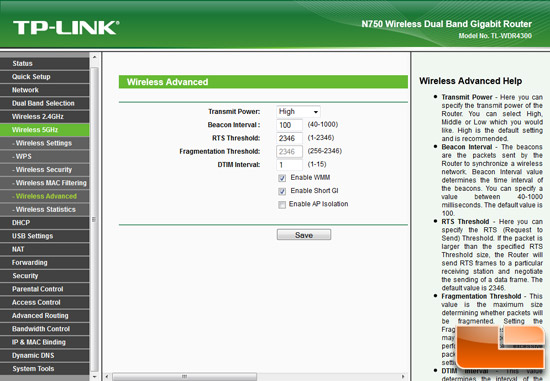550x381 pixels.
Task: Click the Beacon Interval field
Action: point(289,125)
